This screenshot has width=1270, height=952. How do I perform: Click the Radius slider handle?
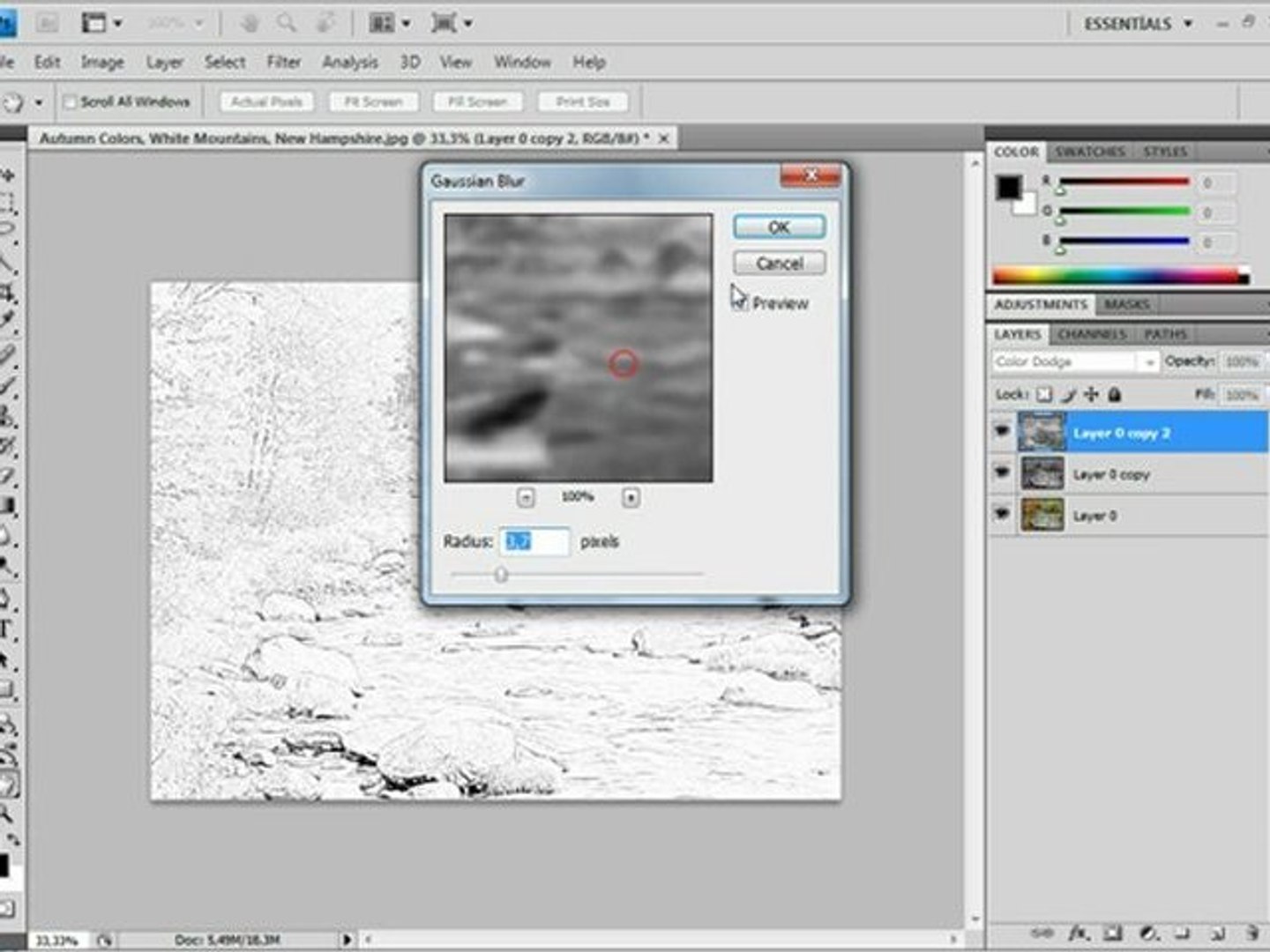click(x=501, y=575)
